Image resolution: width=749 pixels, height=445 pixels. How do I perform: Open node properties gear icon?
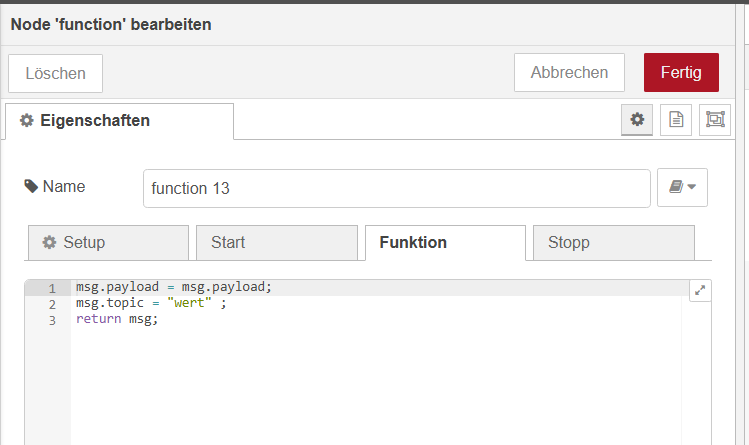pyautogui.click(x=636, y=119)
